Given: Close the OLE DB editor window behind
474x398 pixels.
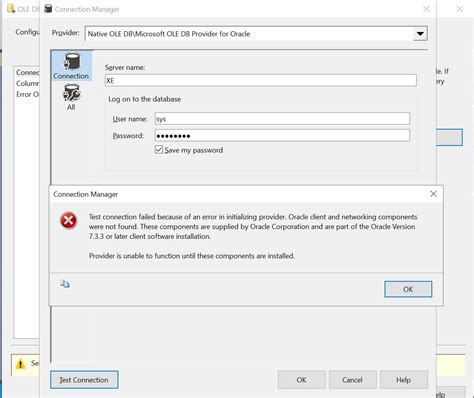Looking at the screenshot, I should coord(460,9).
